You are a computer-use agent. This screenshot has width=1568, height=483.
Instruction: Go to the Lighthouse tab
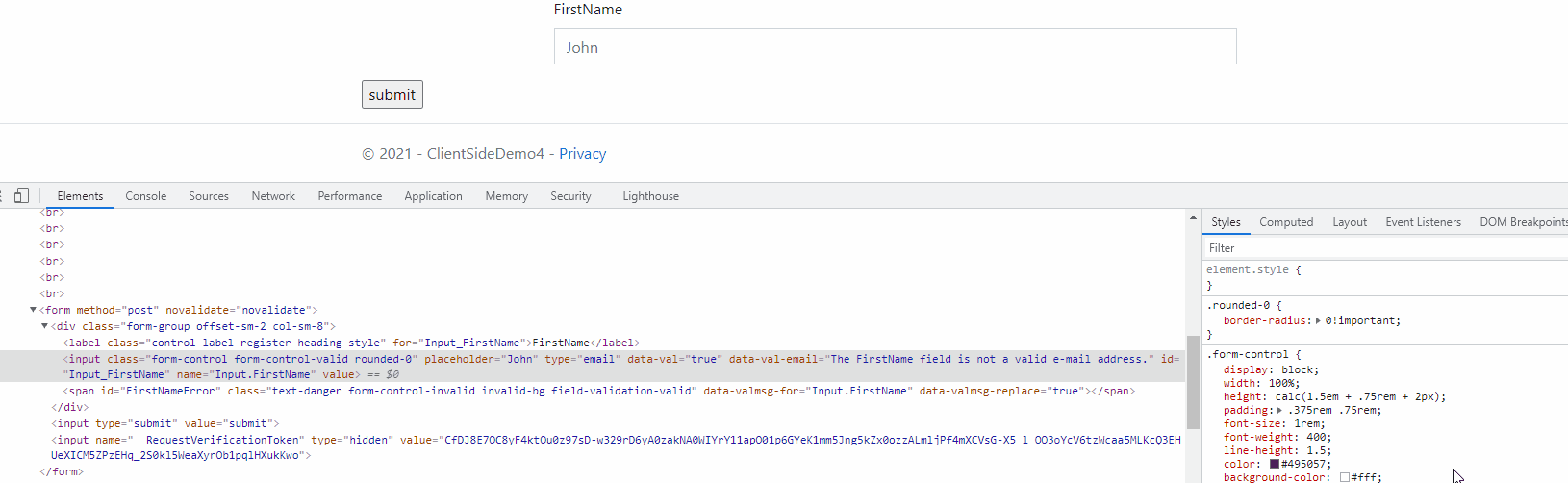(x=650, y=196)
